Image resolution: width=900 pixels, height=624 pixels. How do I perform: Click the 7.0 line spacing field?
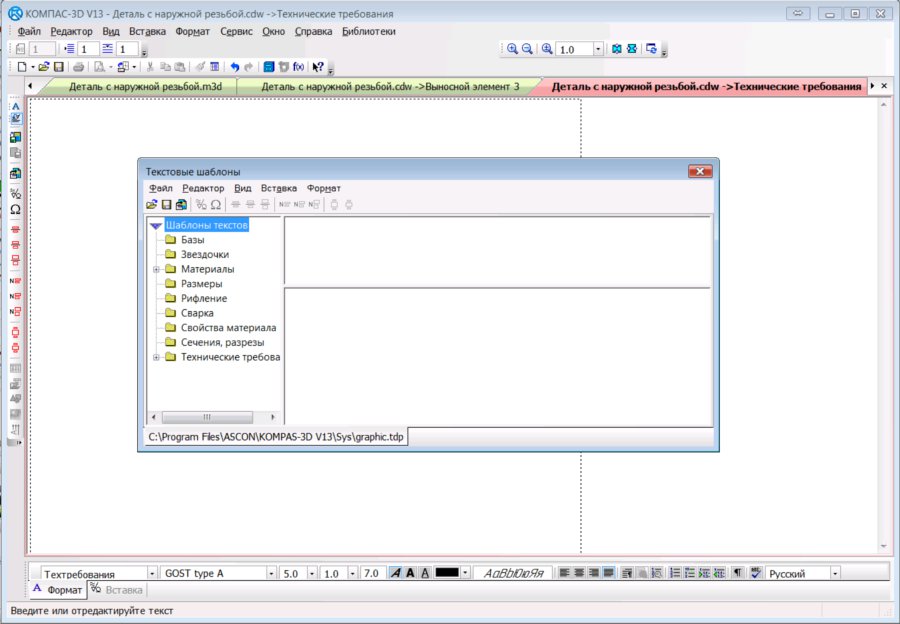371,573
